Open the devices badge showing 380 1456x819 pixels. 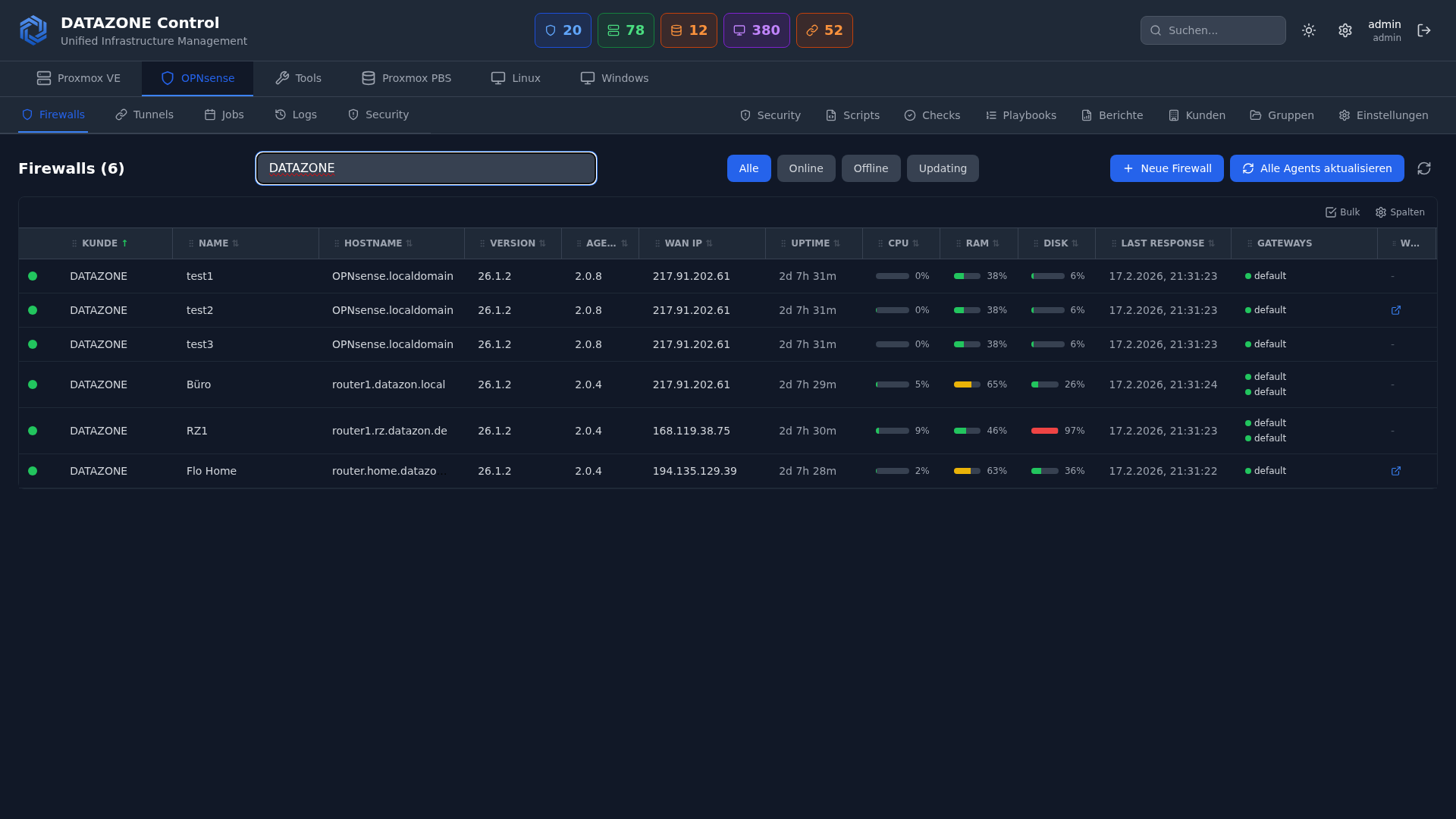pos(756,30)
